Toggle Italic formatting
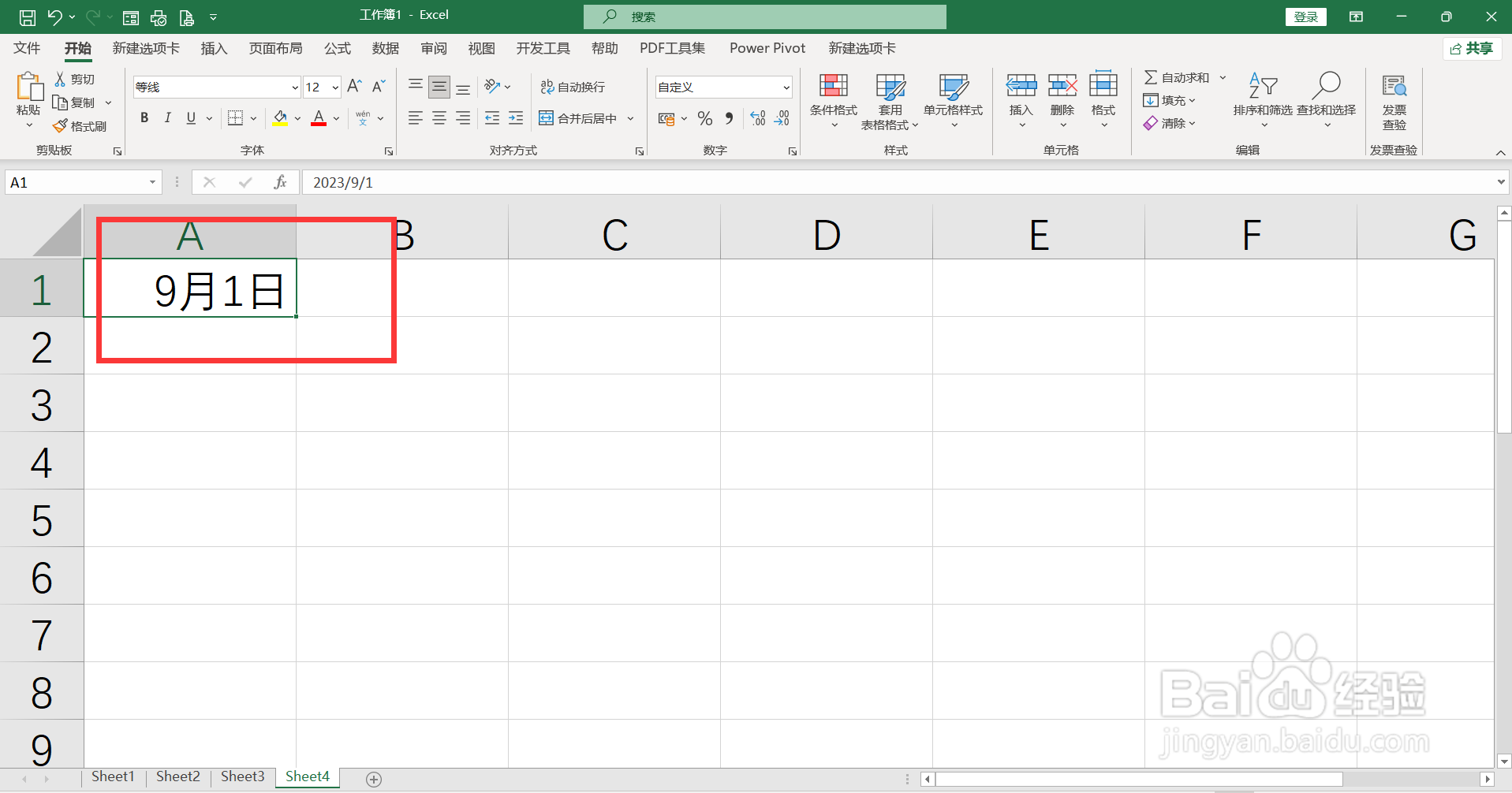The width and height of the screenshot is (1512, 793). click(x=167, y=118)
